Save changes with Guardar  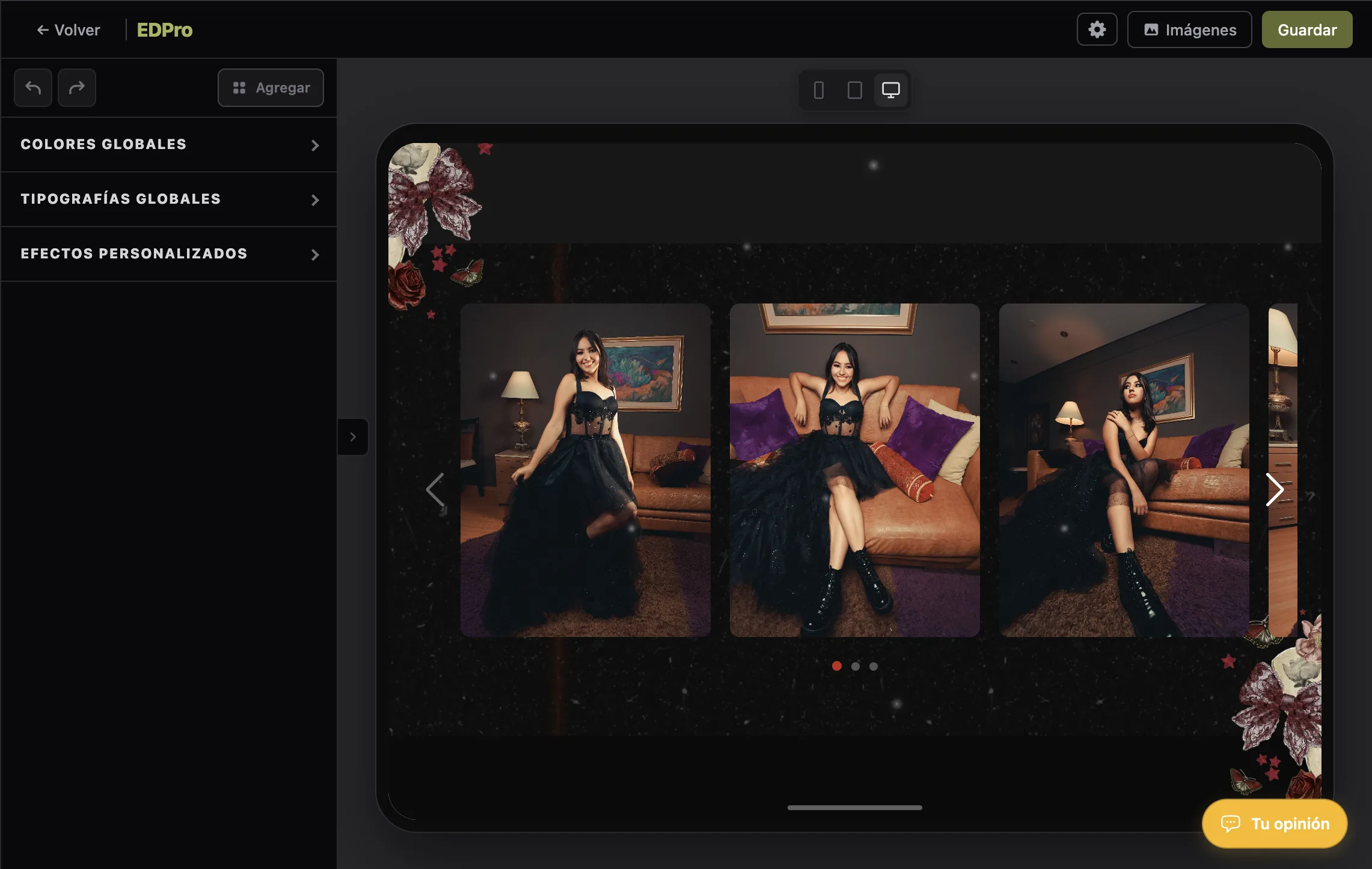(x=1307, y=29)
